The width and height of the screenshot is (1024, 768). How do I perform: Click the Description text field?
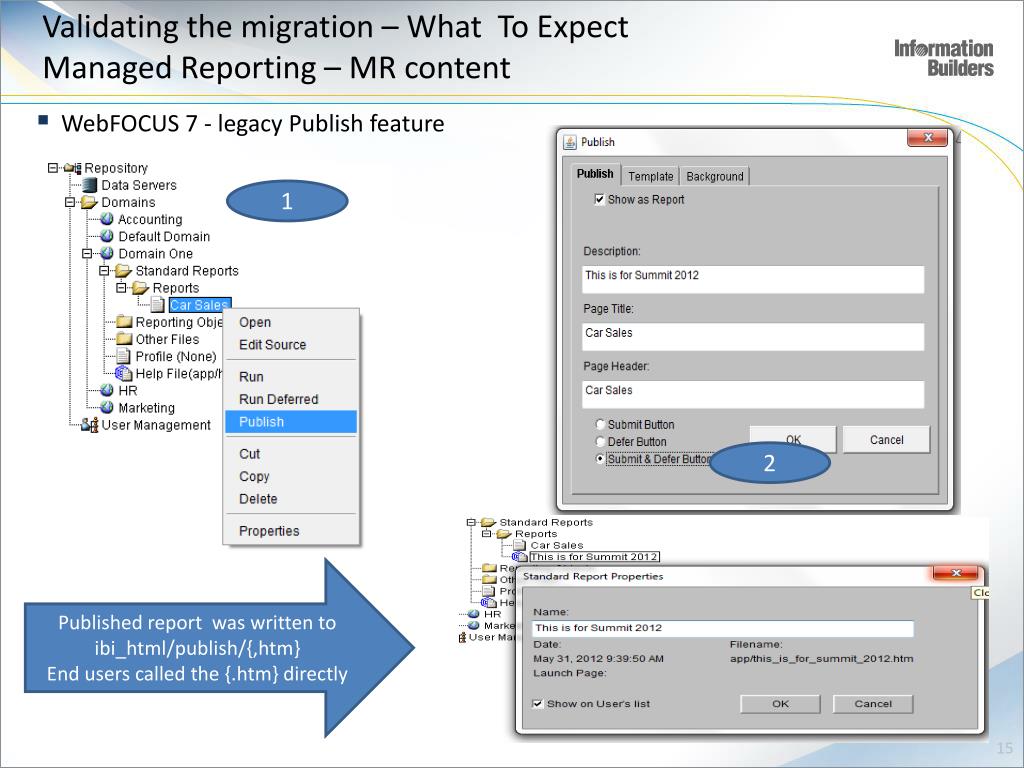point(753,280)
